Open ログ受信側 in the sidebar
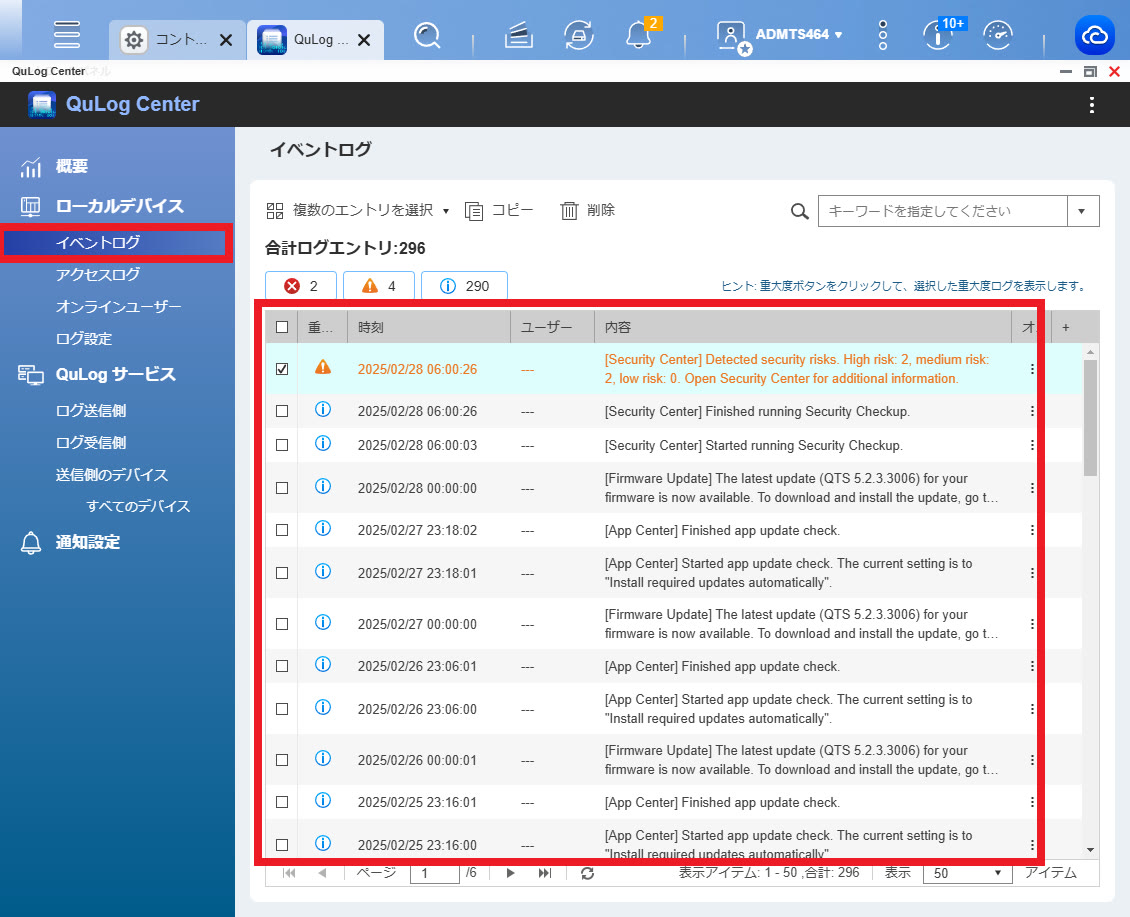The image size is (1130, 917). point(91,443)
